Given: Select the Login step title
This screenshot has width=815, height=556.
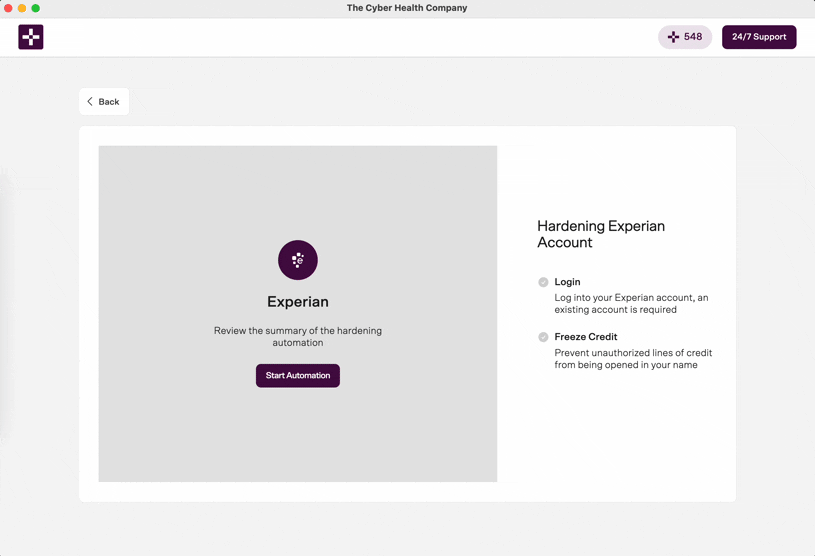Looking at the screenshot, I should (567, 282).
